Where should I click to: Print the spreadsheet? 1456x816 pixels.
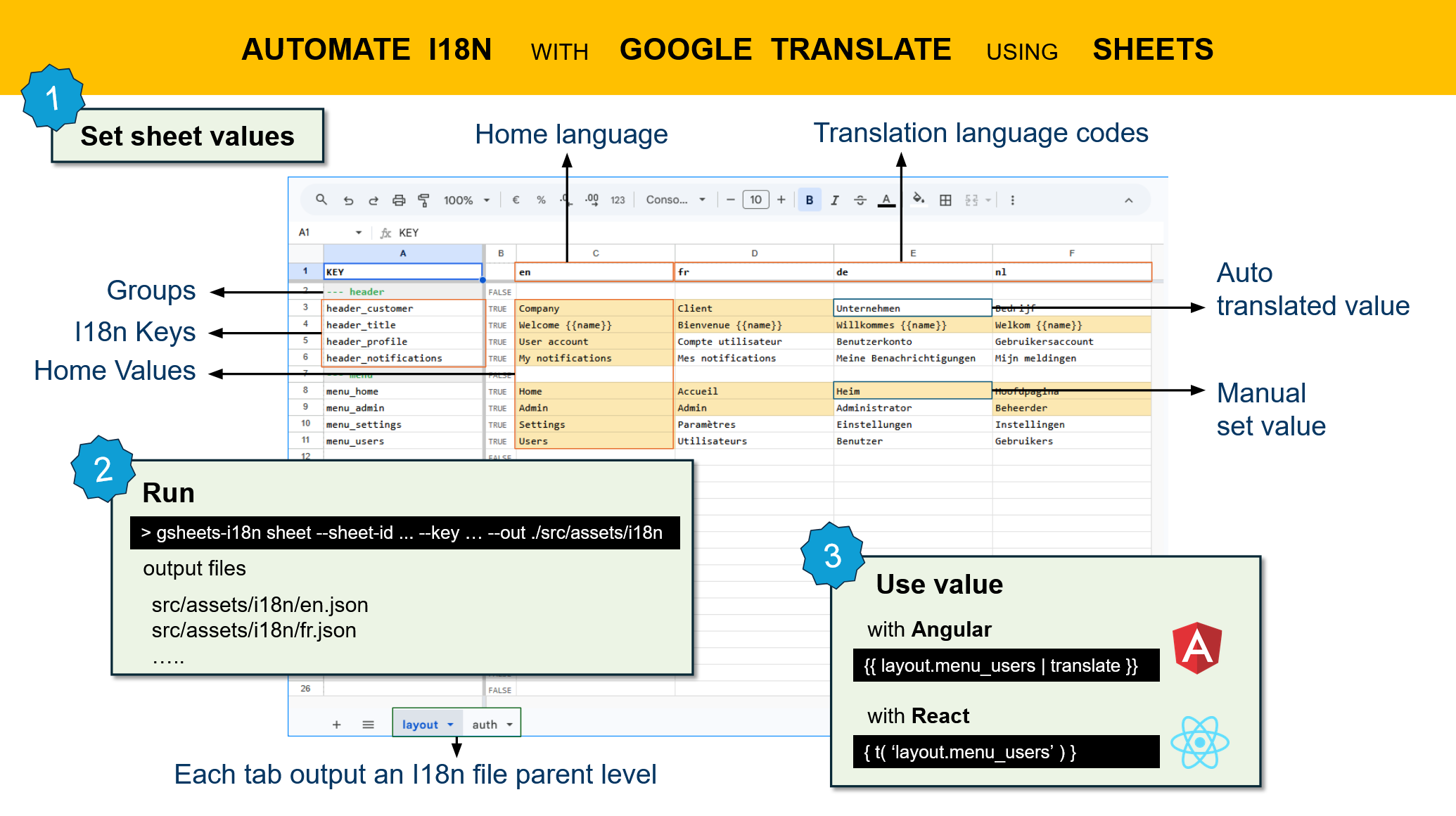[x=399, y=200]
